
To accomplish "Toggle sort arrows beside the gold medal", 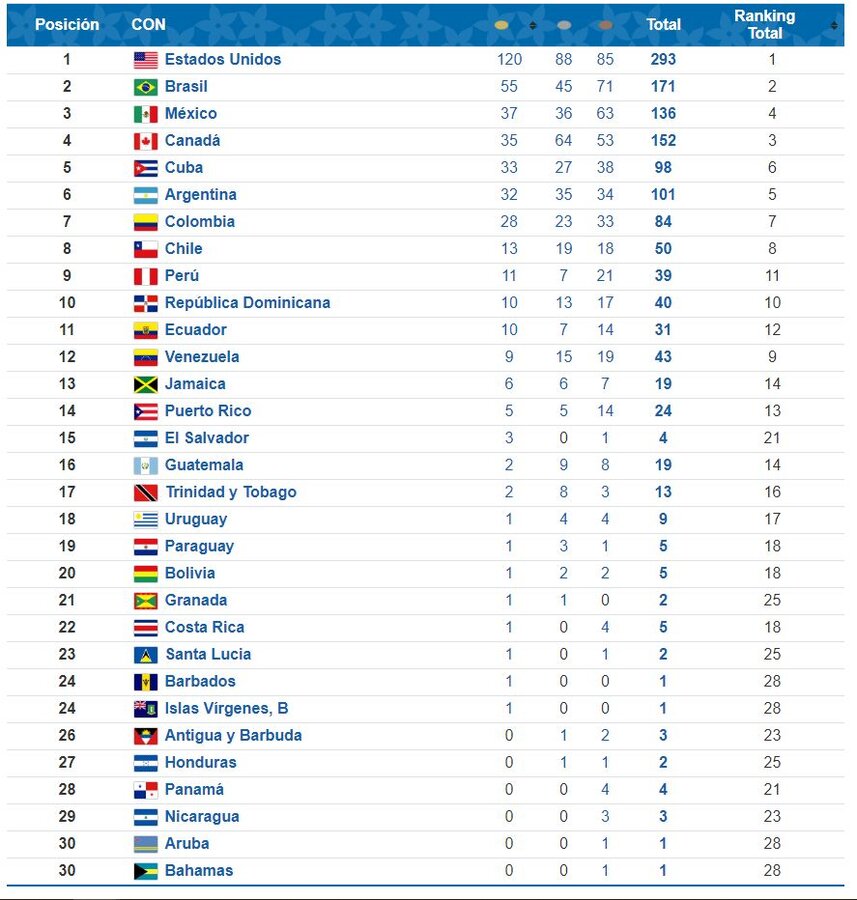I will tap(533, 24).
